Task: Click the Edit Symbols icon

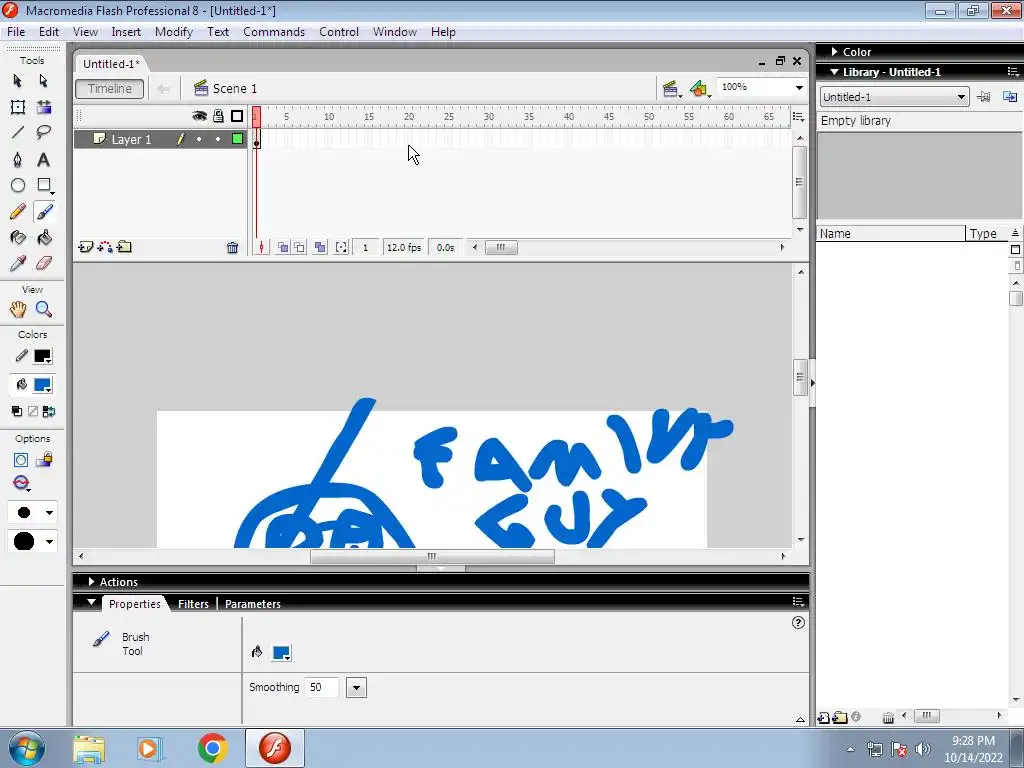Action: [x=699, y=89]
